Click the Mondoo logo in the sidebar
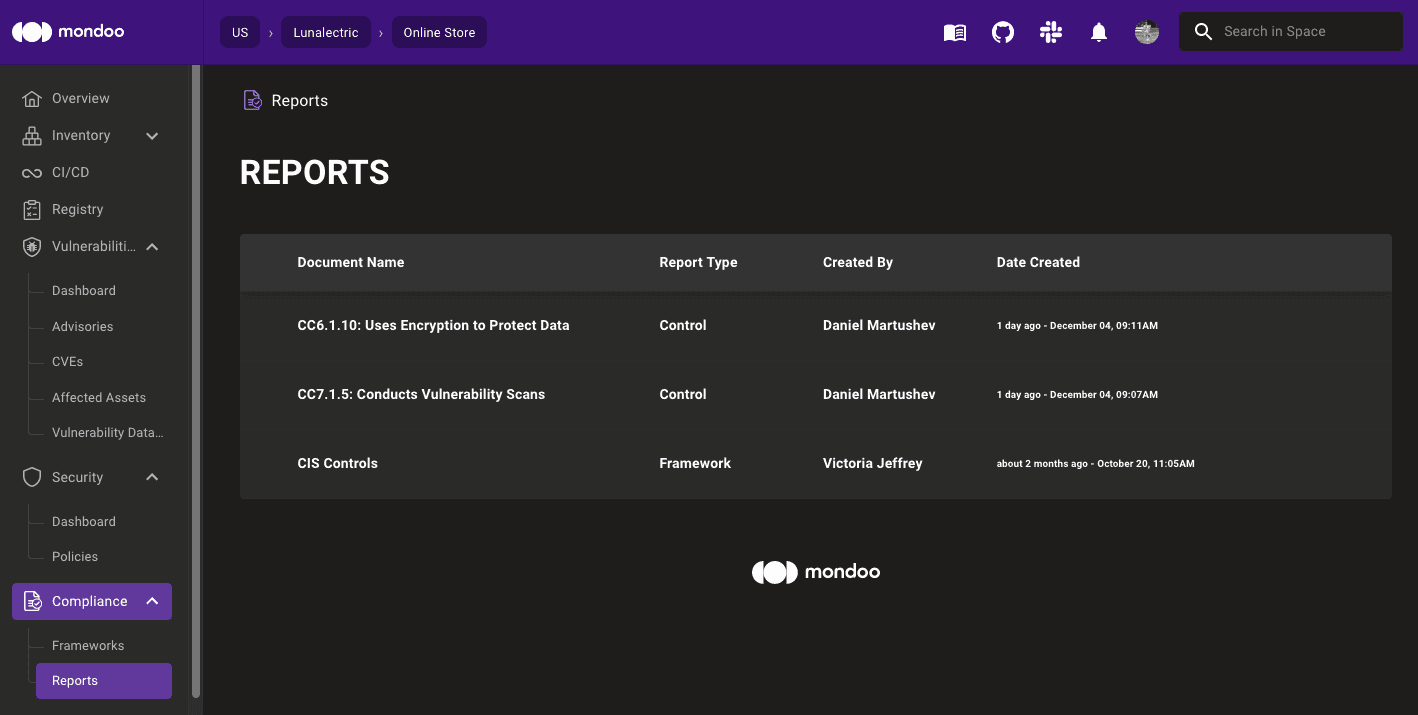This screenshot has height=715, width=1418. [67, 31]
